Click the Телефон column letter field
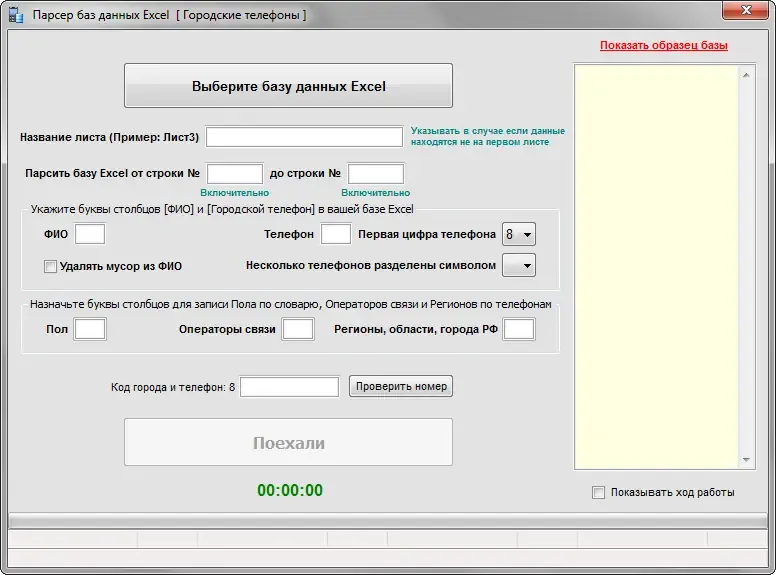Screen dimensions: 776x575 click(336, 234)
